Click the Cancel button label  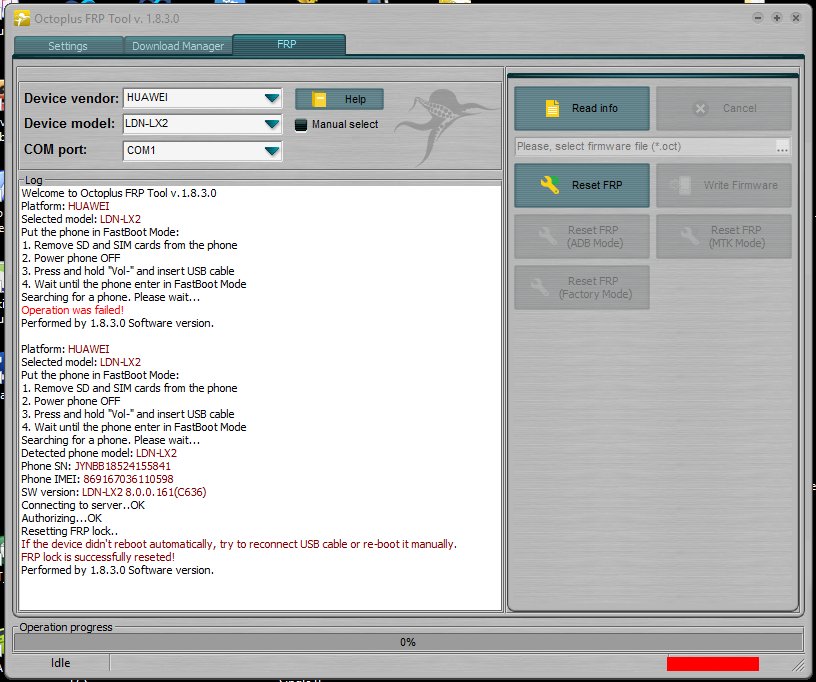click(x=740, y=108)
